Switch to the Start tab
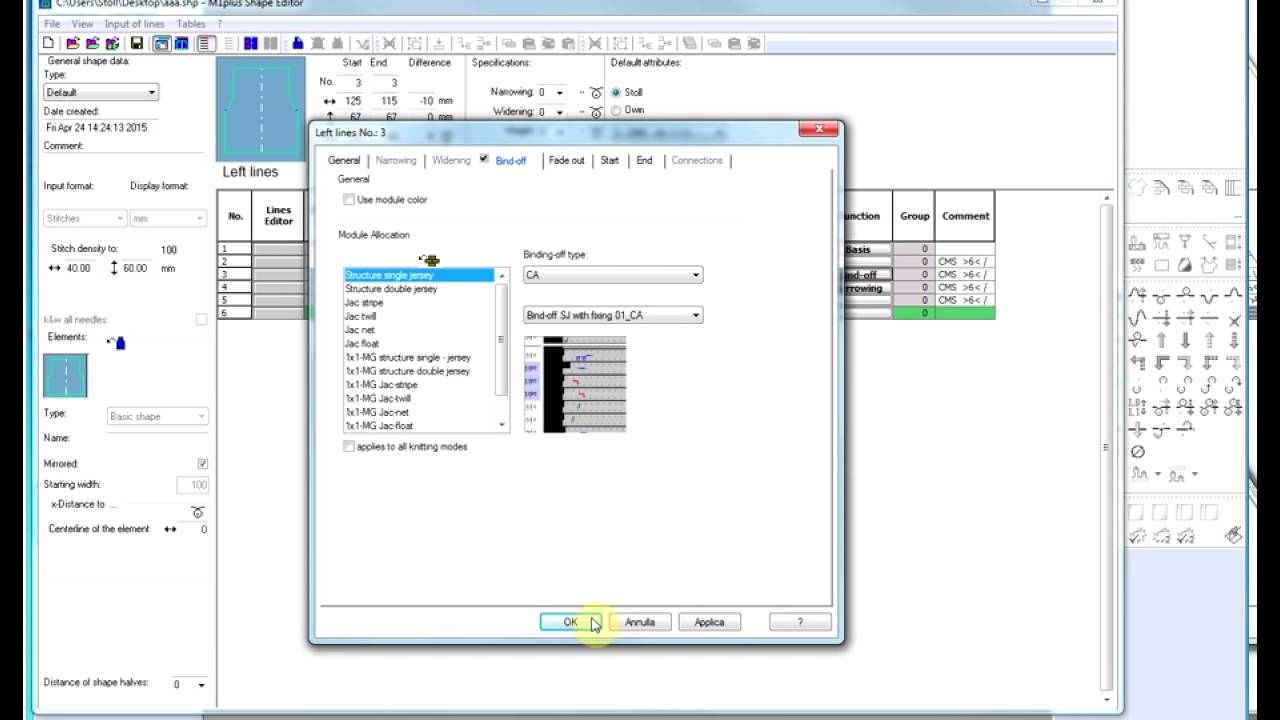The width and height of the screenshot is (1280, 720). tap(609, 160)
